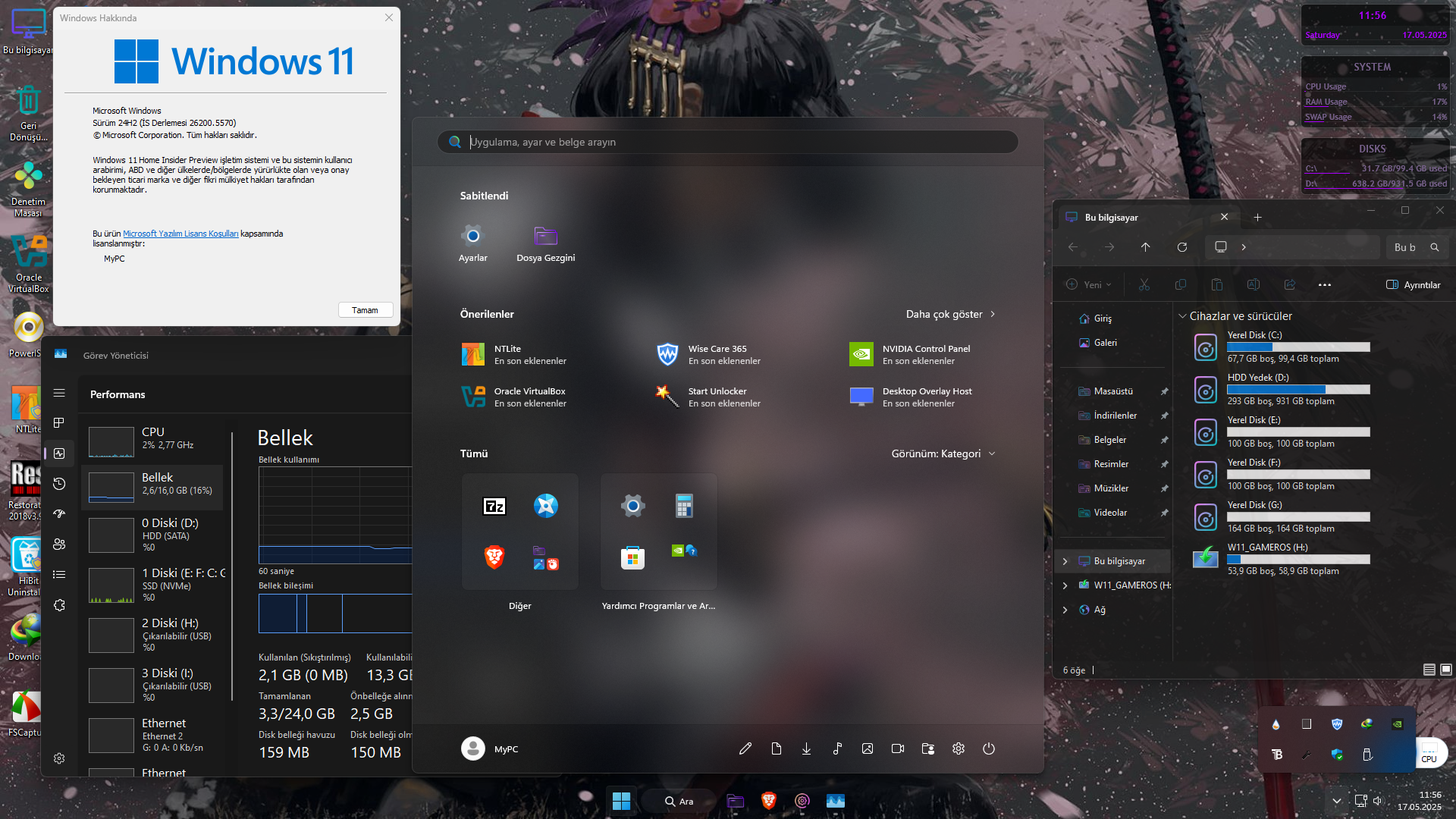Click refresh button in File Explorer

point(1182,247)
